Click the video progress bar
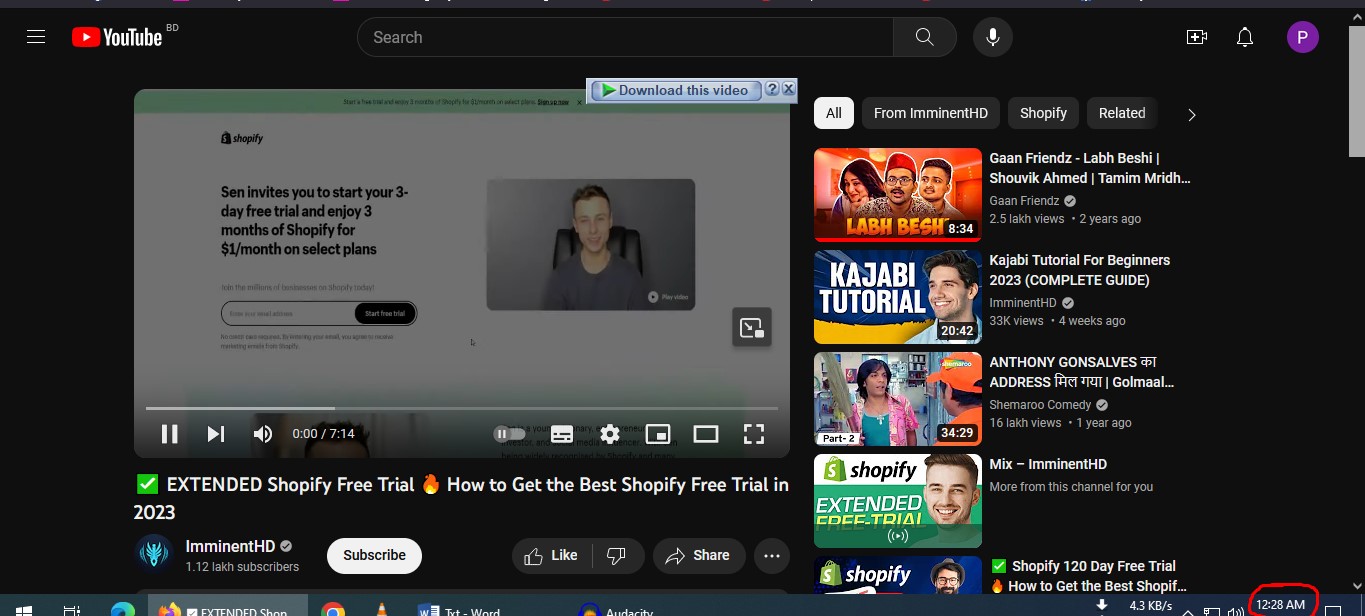The height and width of the screenshot is (616, 1365). (x=461, y=408)
